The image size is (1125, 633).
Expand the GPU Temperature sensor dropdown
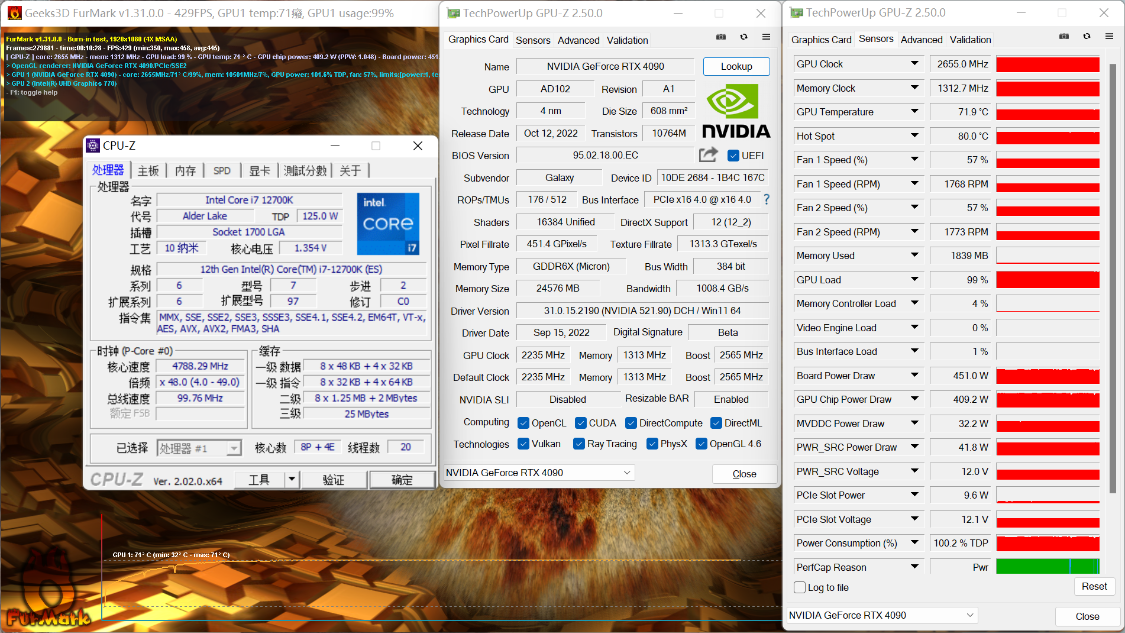point(914,112)
